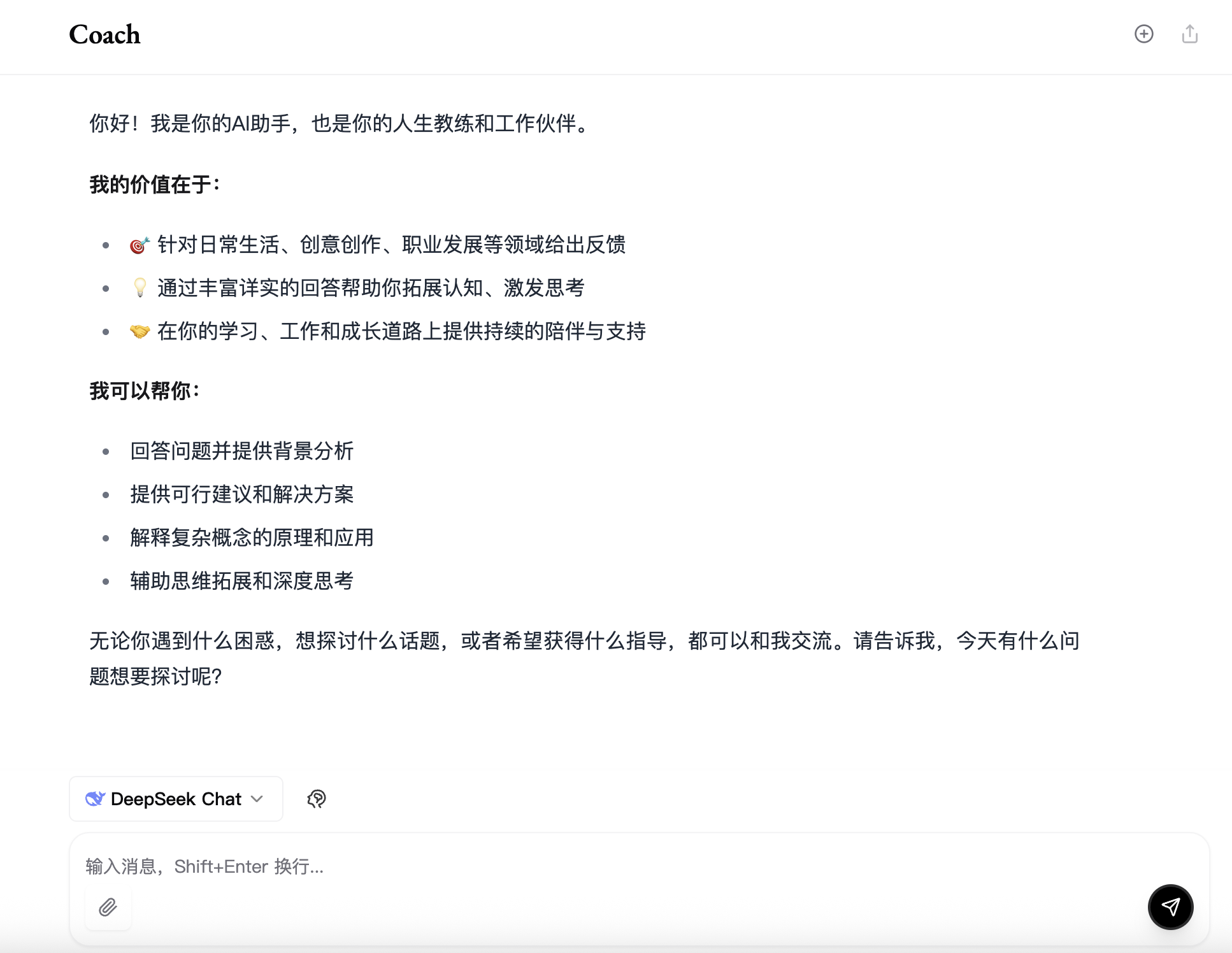Start a new chat with plus icon

[x=1143, y=34]
